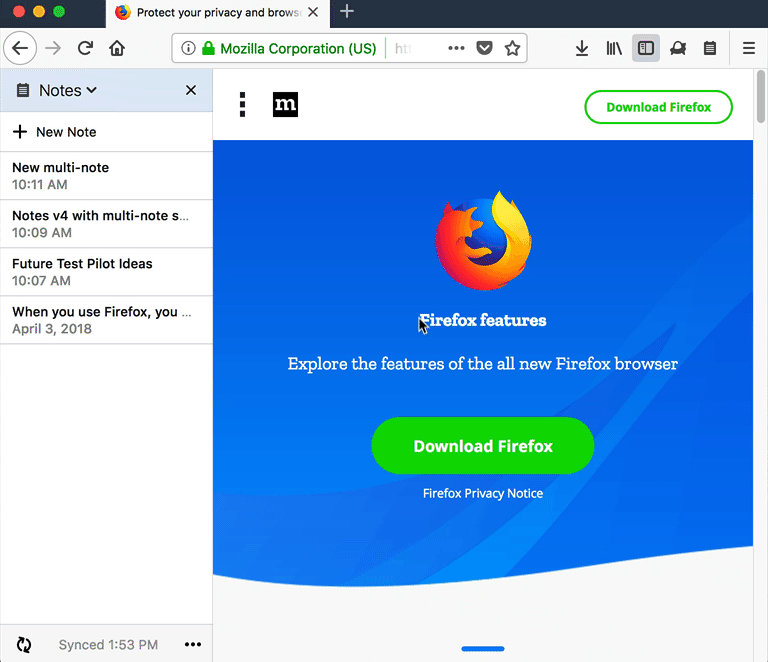
Task: Click outlined Download Firefox header button
Action: coord(658,107)
